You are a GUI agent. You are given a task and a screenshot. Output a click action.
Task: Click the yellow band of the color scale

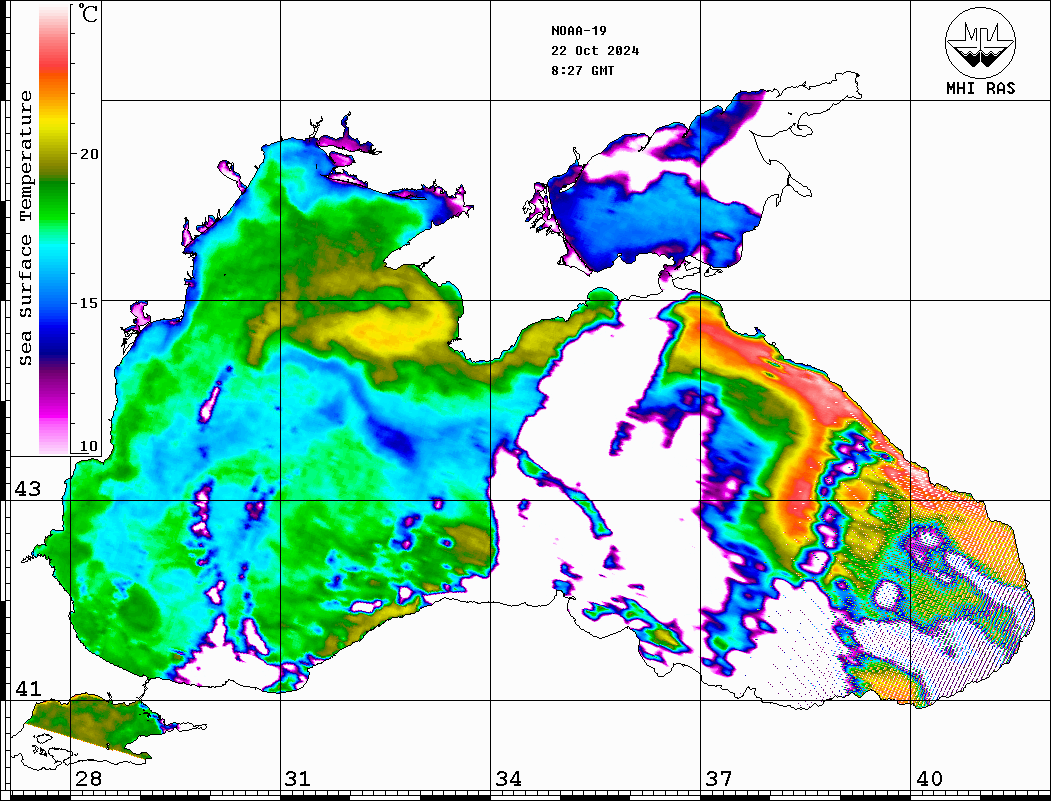(54, 124)
